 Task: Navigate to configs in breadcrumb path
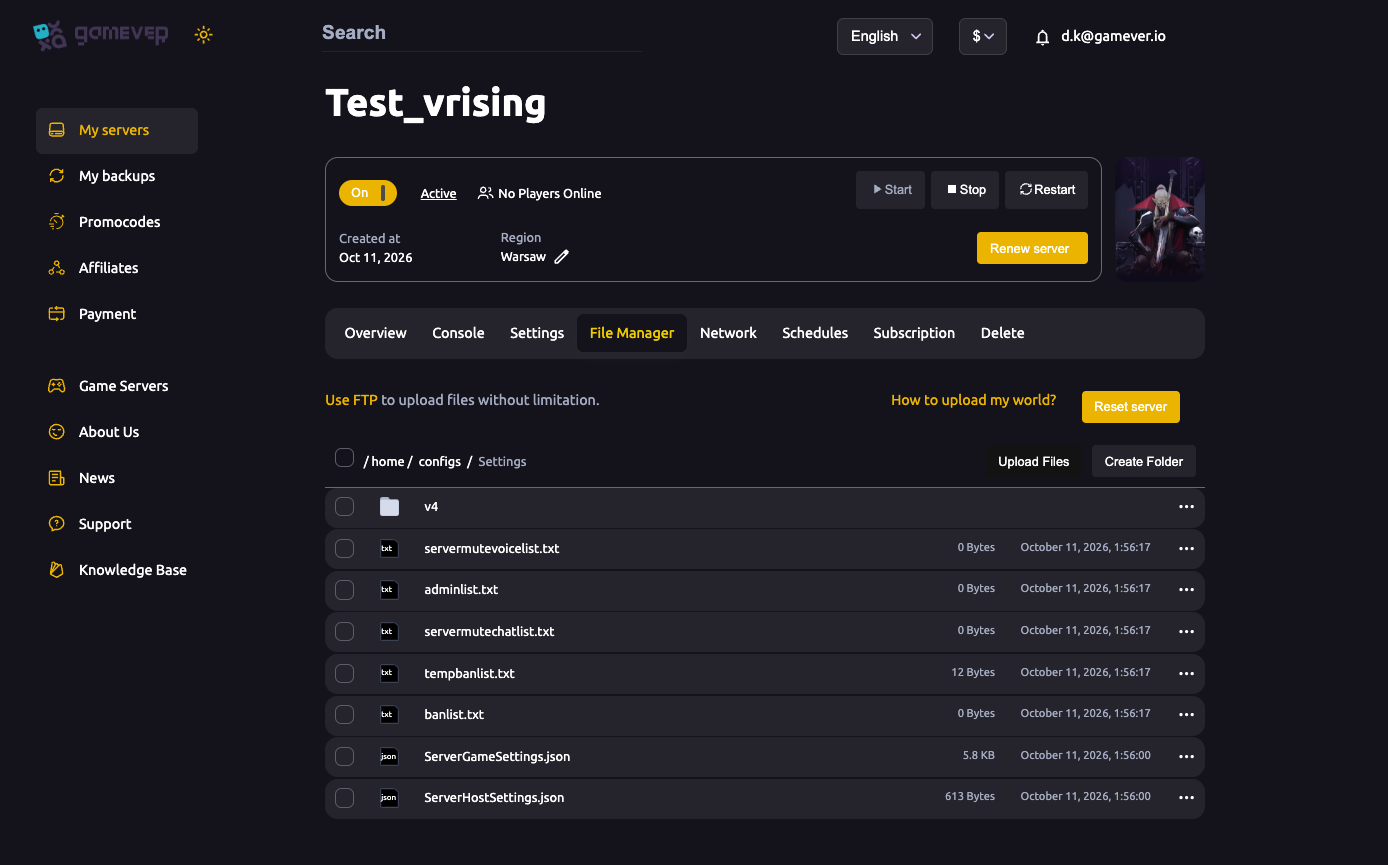tap(440, 462)
